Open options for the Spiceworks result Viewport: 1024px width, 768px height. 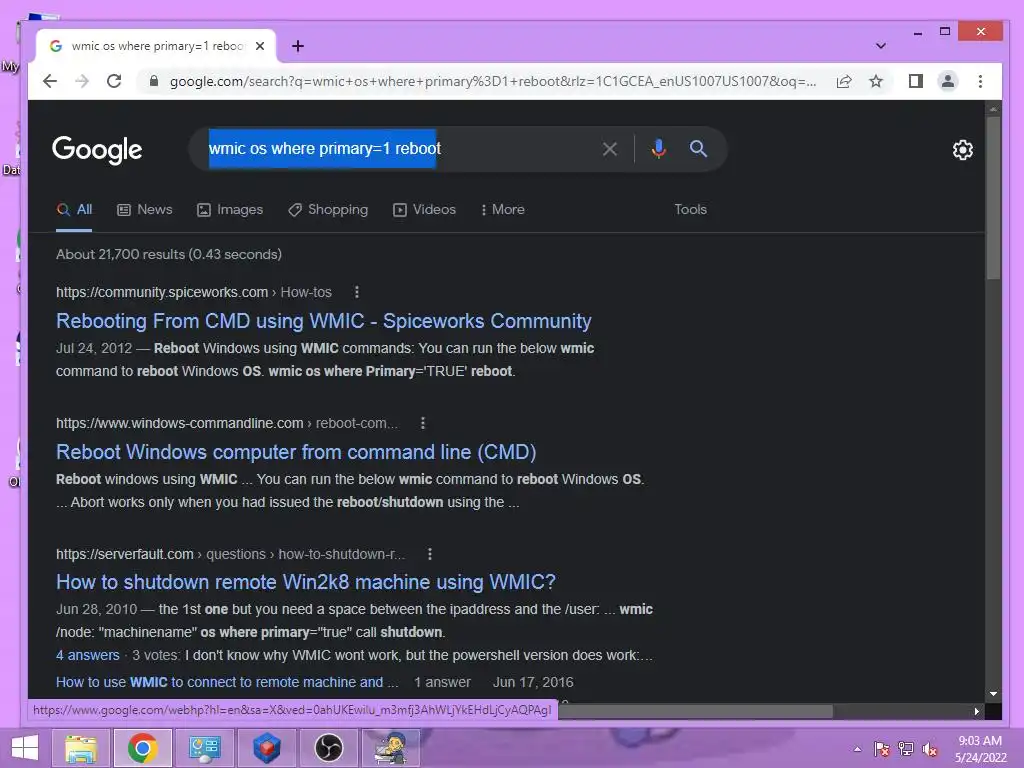[x=357, y=292]
